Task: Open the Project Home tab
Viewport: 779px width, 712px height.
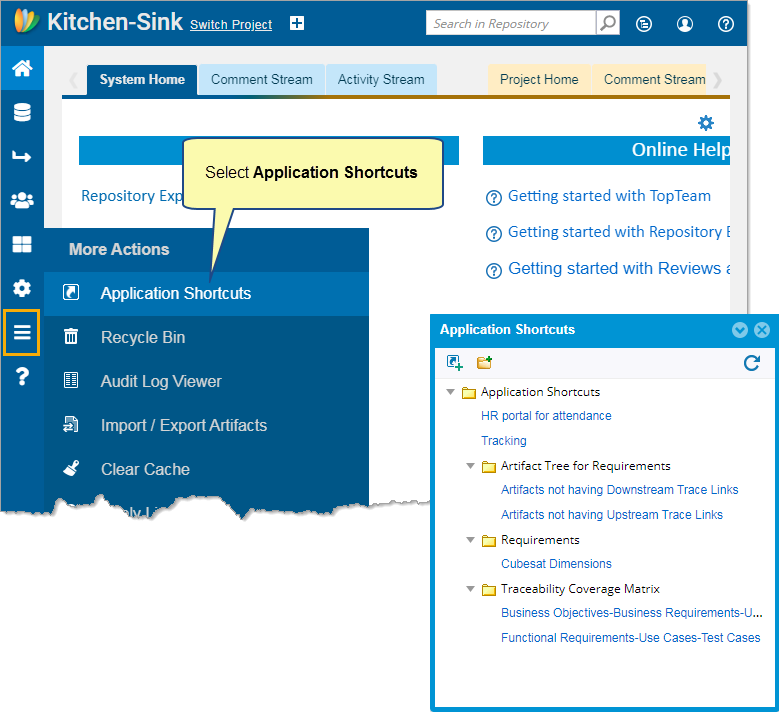Action: (539, 79)
